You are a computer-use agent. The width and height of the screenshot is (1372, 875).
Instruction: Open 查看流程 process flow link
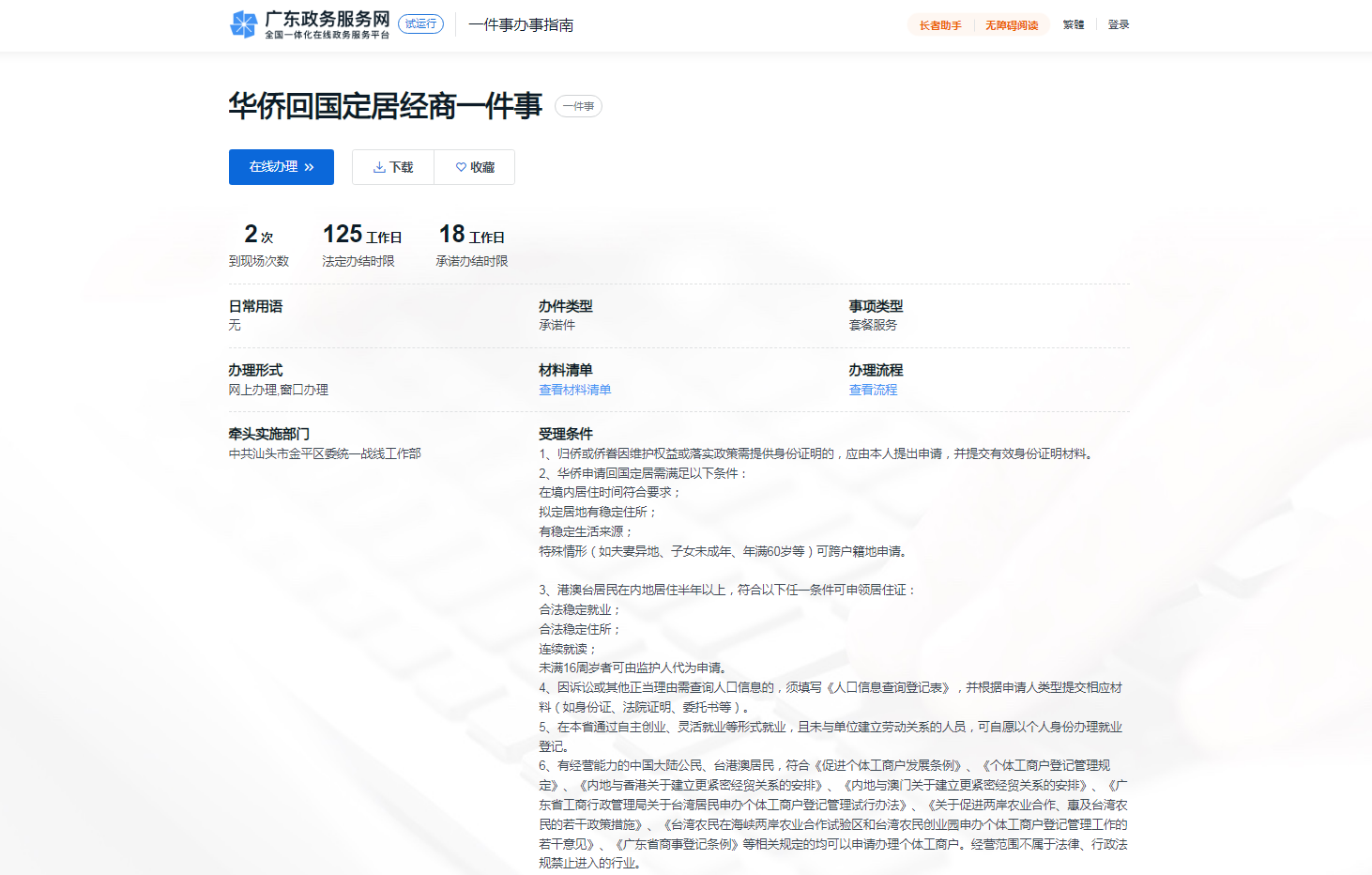click(873, 390)
